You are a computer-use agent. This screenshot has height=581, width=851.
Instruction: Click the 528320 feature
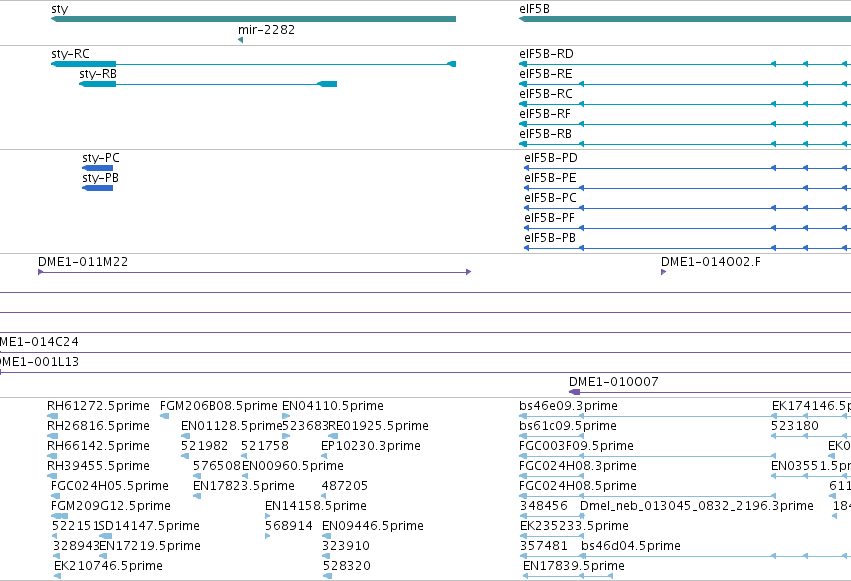point(327,576)
